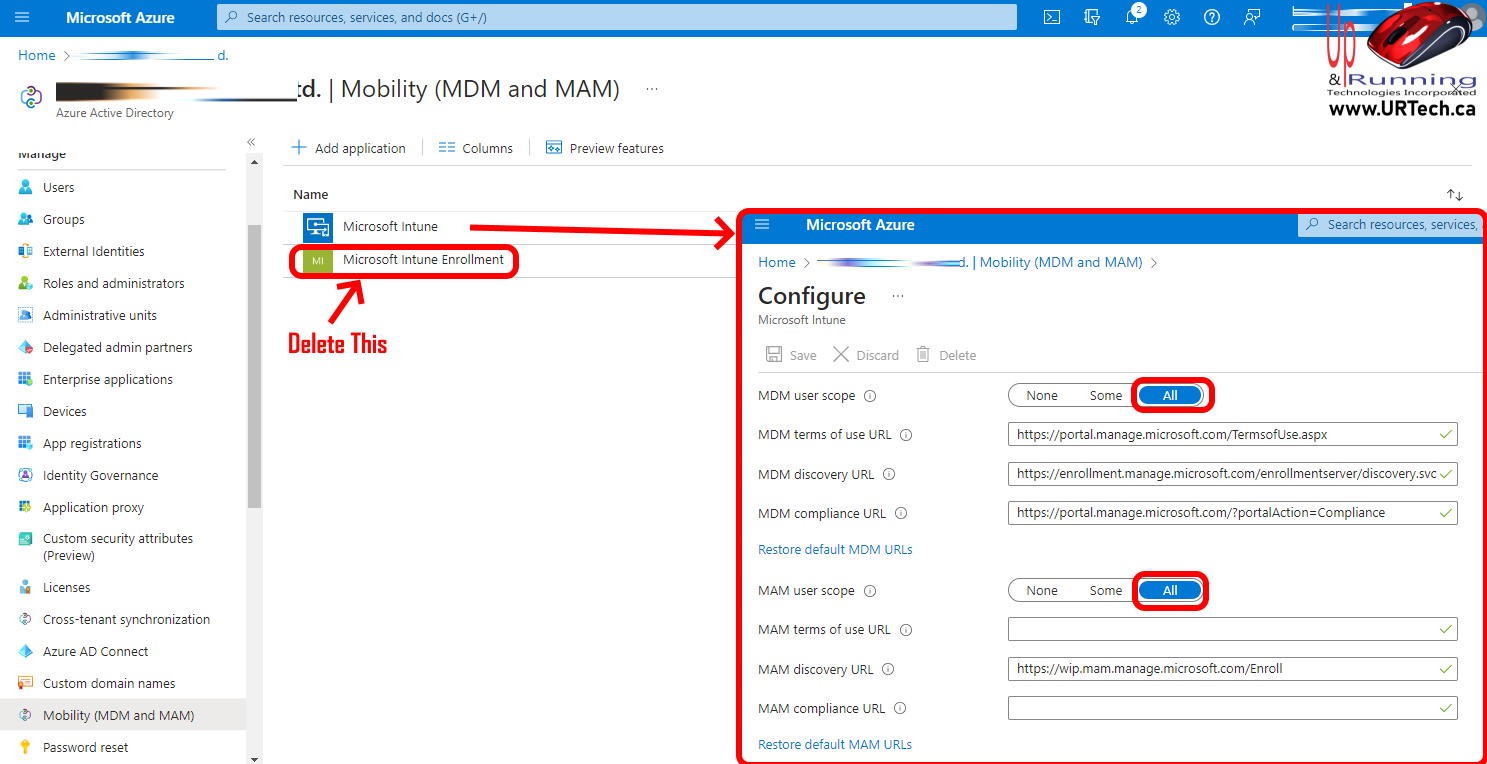Open the ellipsis menu beside Configure
Screen dimensions: 1487x764
897,296
